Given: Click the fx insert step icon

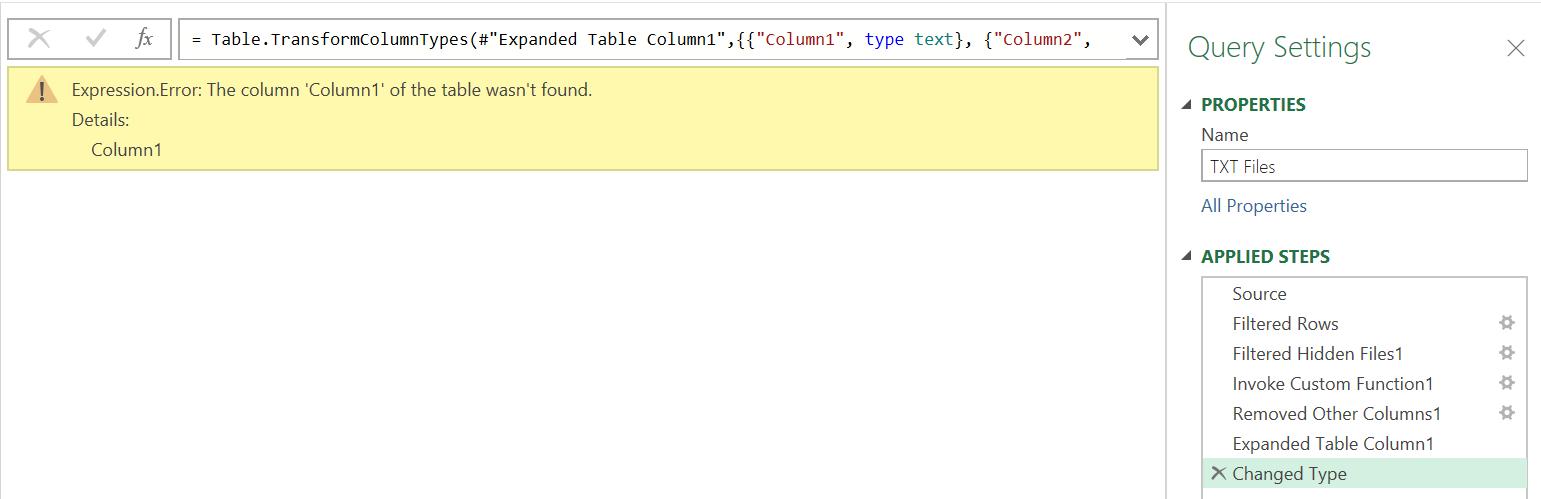Looking at the screenshot, I should (144, 39).
